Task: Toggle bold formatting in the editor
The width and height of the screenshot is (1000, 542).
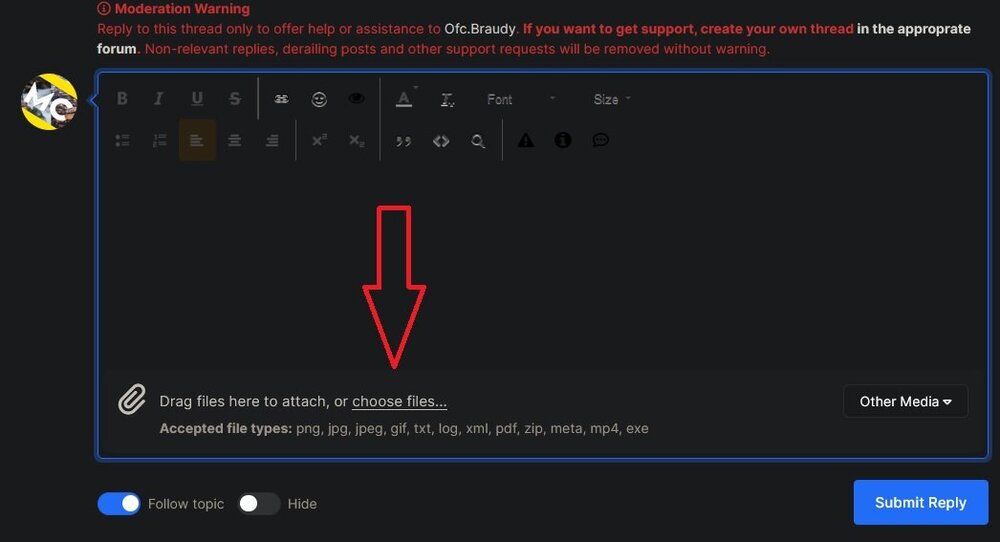Action: click(122, 99)
